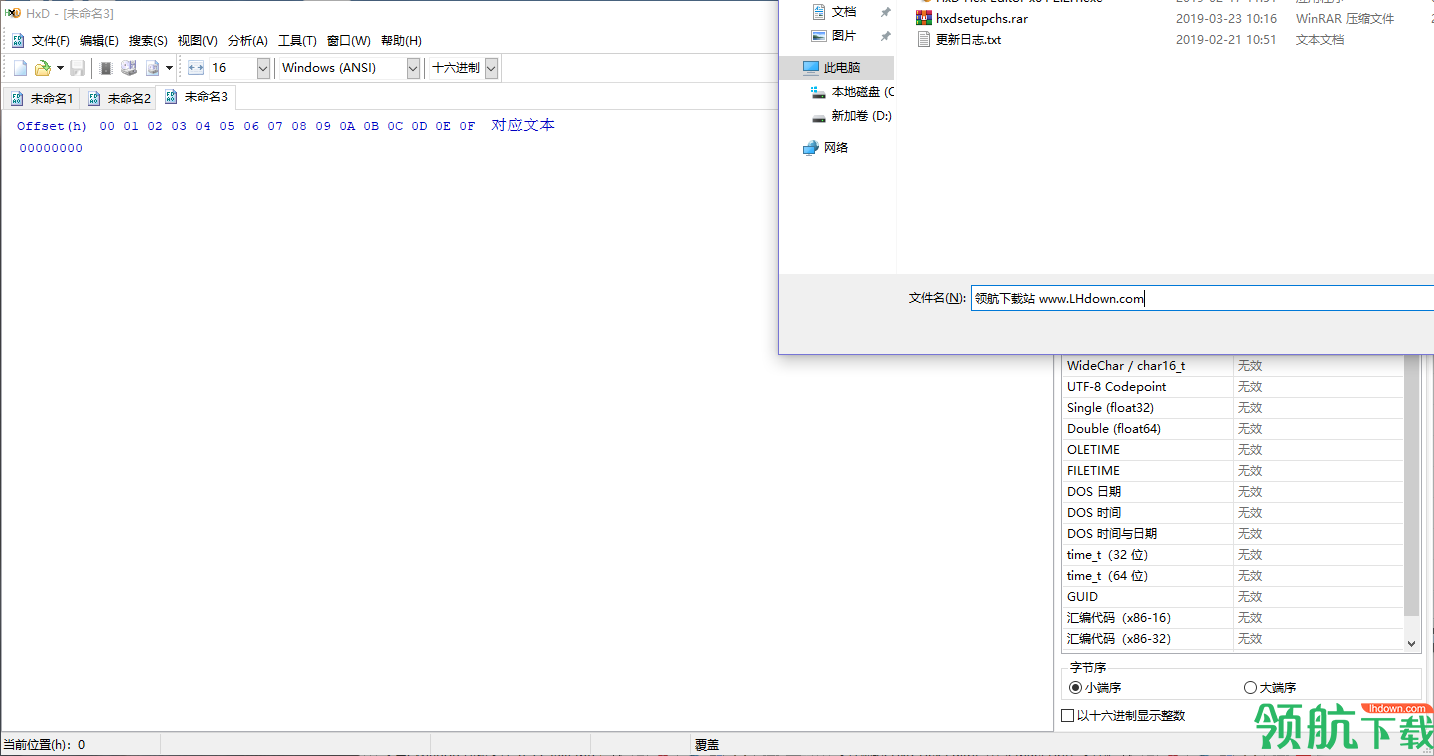Expand the Open file recent-files arrow
The image size is (1434, 756).
click(60, 68)
